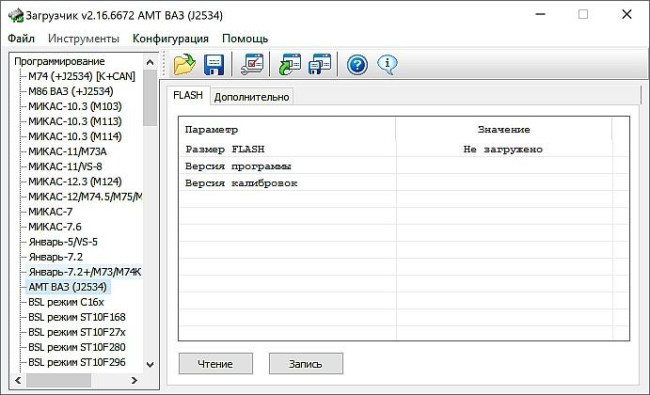This screenshot has height=395, width=650.
Task: Open the Файл menu
Action: coord(21,38)
